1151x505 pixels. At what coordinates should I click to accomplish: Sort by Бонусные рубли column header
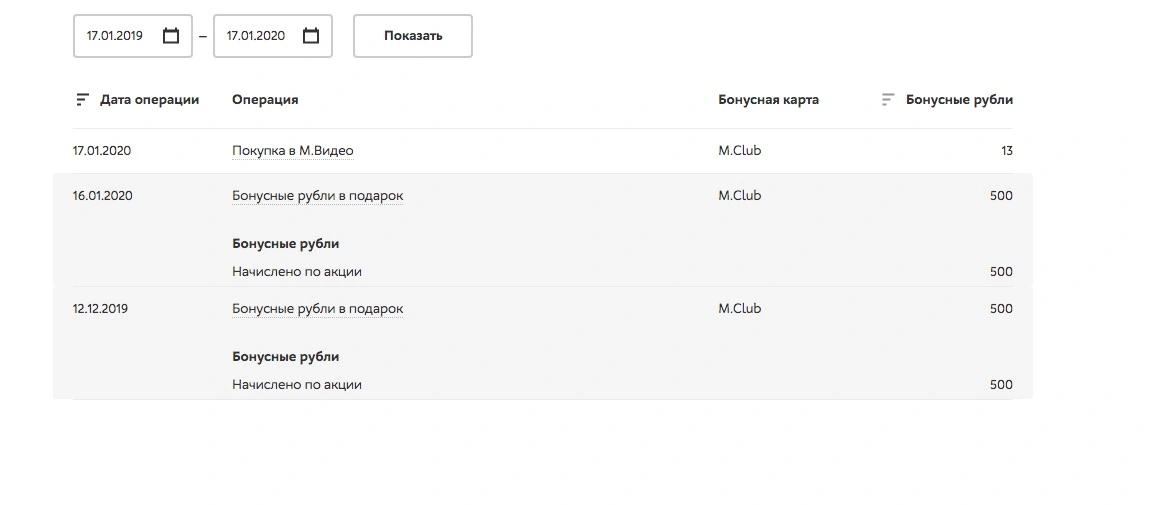click(x=959, y=99)
